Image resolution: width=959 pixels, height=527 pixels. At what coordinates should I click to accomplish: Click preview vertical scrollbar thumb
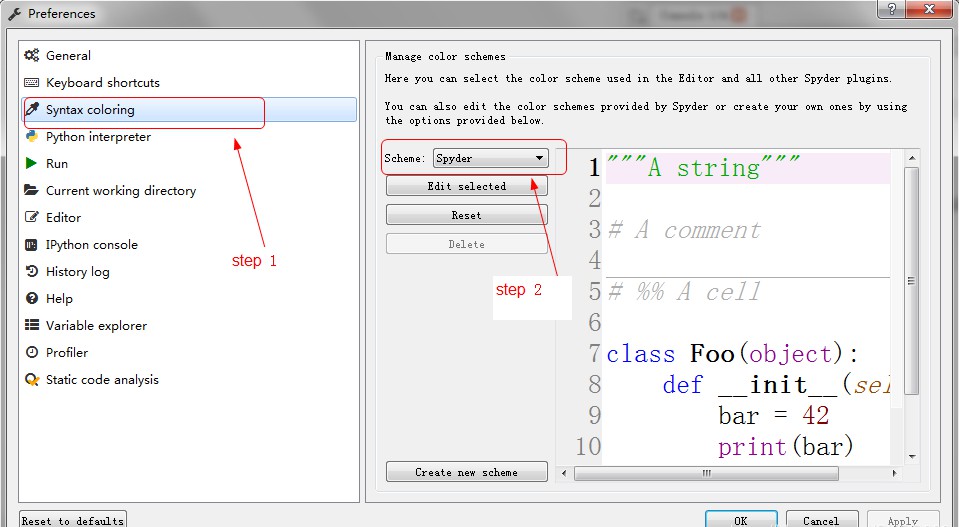pos(911,281)
